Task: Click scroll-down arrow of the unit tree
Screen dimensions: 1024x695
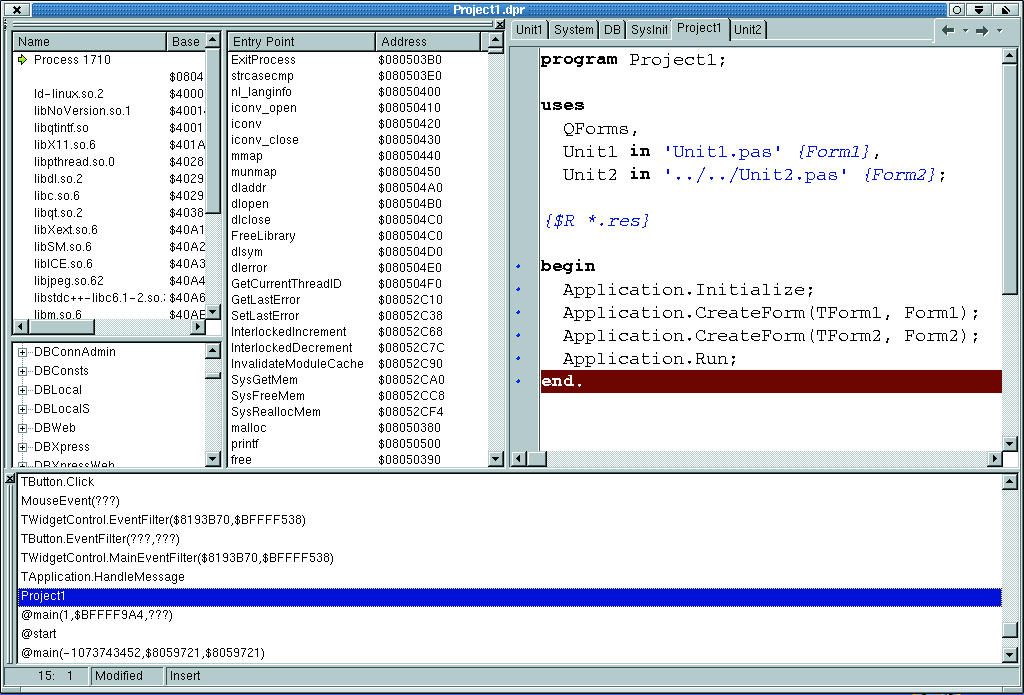Action: (212, 459)
